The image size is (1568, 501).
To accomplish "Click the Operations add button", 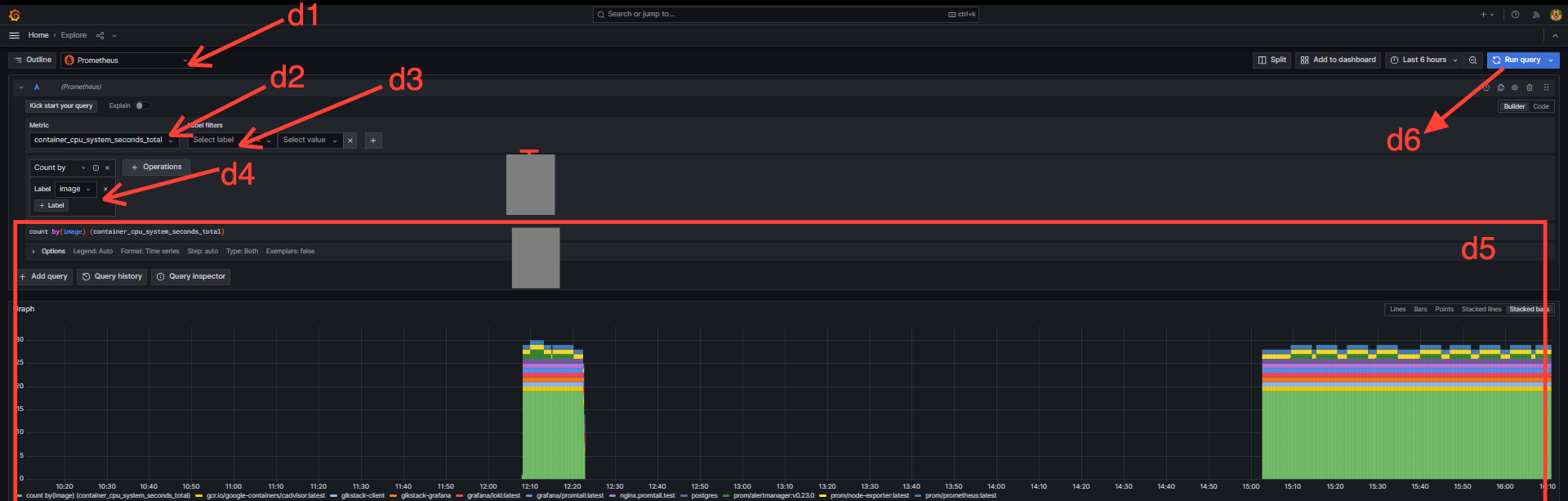I will (x=157, y=168).
